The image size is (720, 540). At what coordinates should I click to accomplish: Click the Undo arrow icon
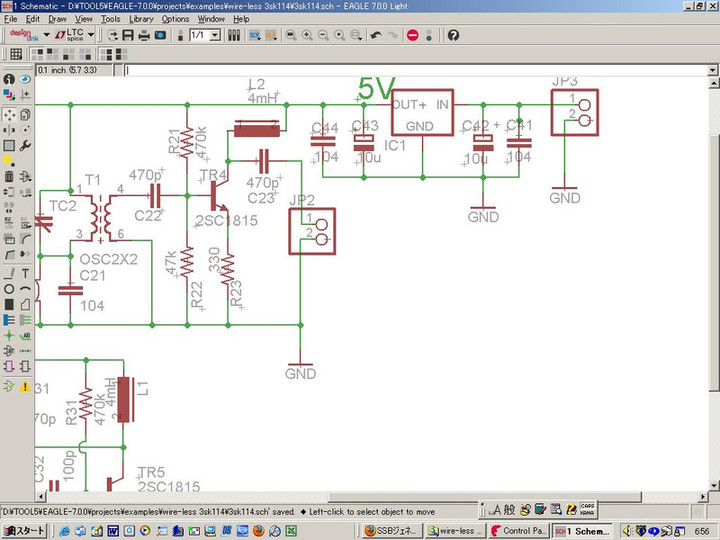click(x=375, y=35)
